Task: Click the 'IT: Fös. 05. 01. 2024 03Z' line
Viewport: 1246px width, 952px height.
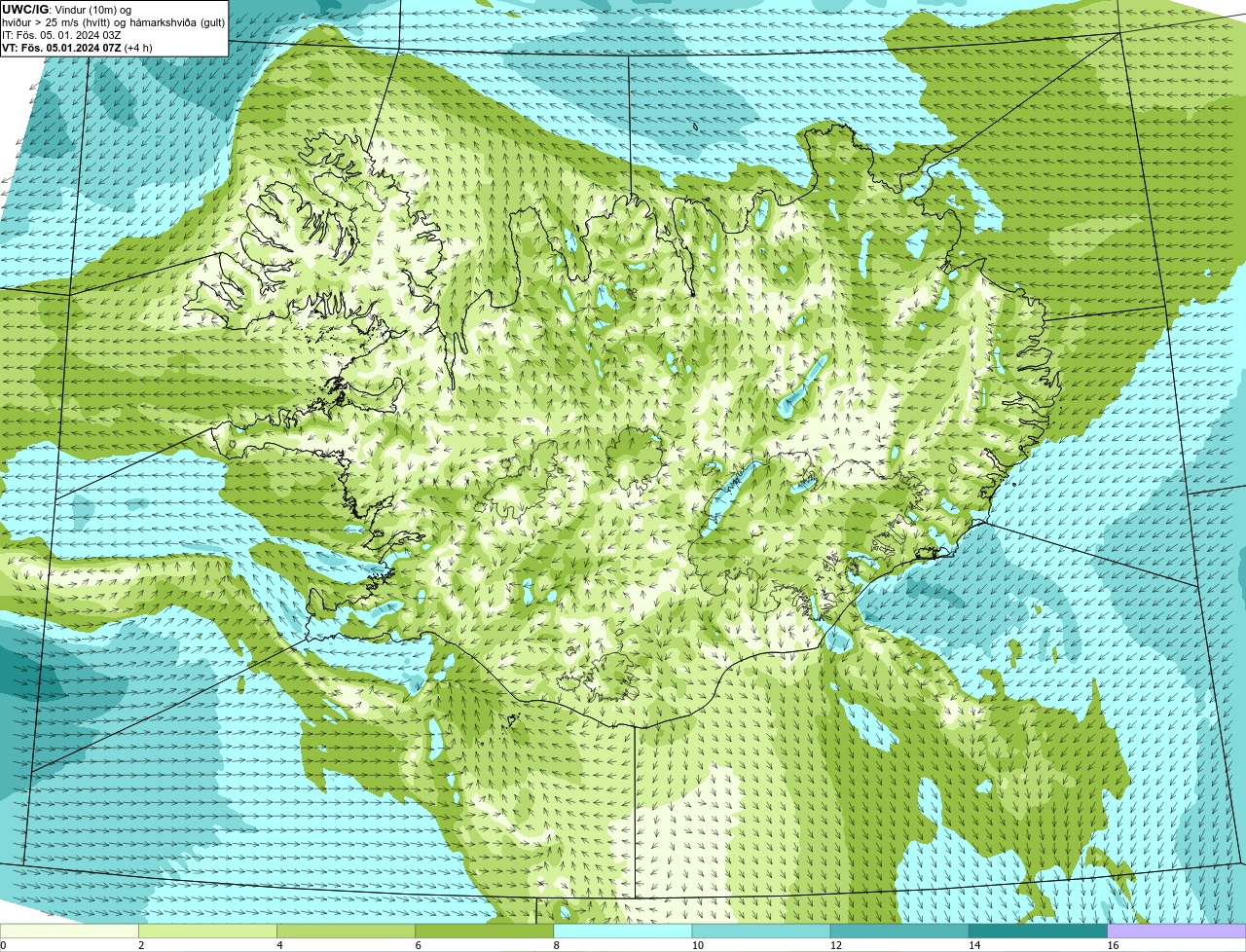Action: pyautogui.click(x=61, y=34)
